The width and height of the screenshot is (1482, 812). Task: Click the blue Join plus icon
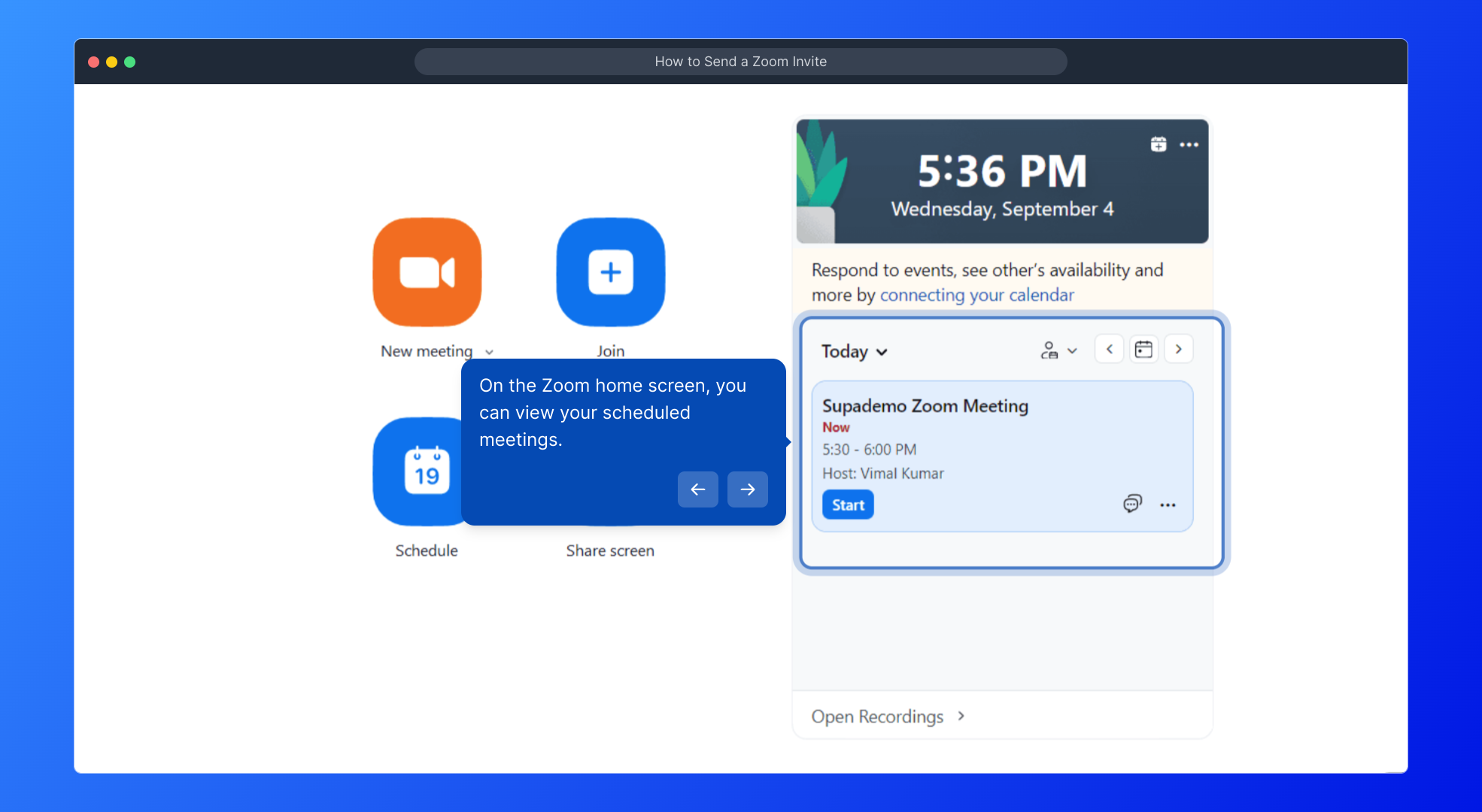tap(610, 272)
